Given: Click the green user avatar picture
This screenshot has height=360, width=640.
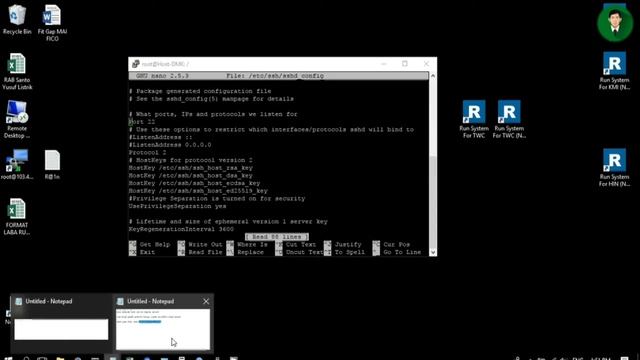Looking at the screenshot, I should click(615, 24).
